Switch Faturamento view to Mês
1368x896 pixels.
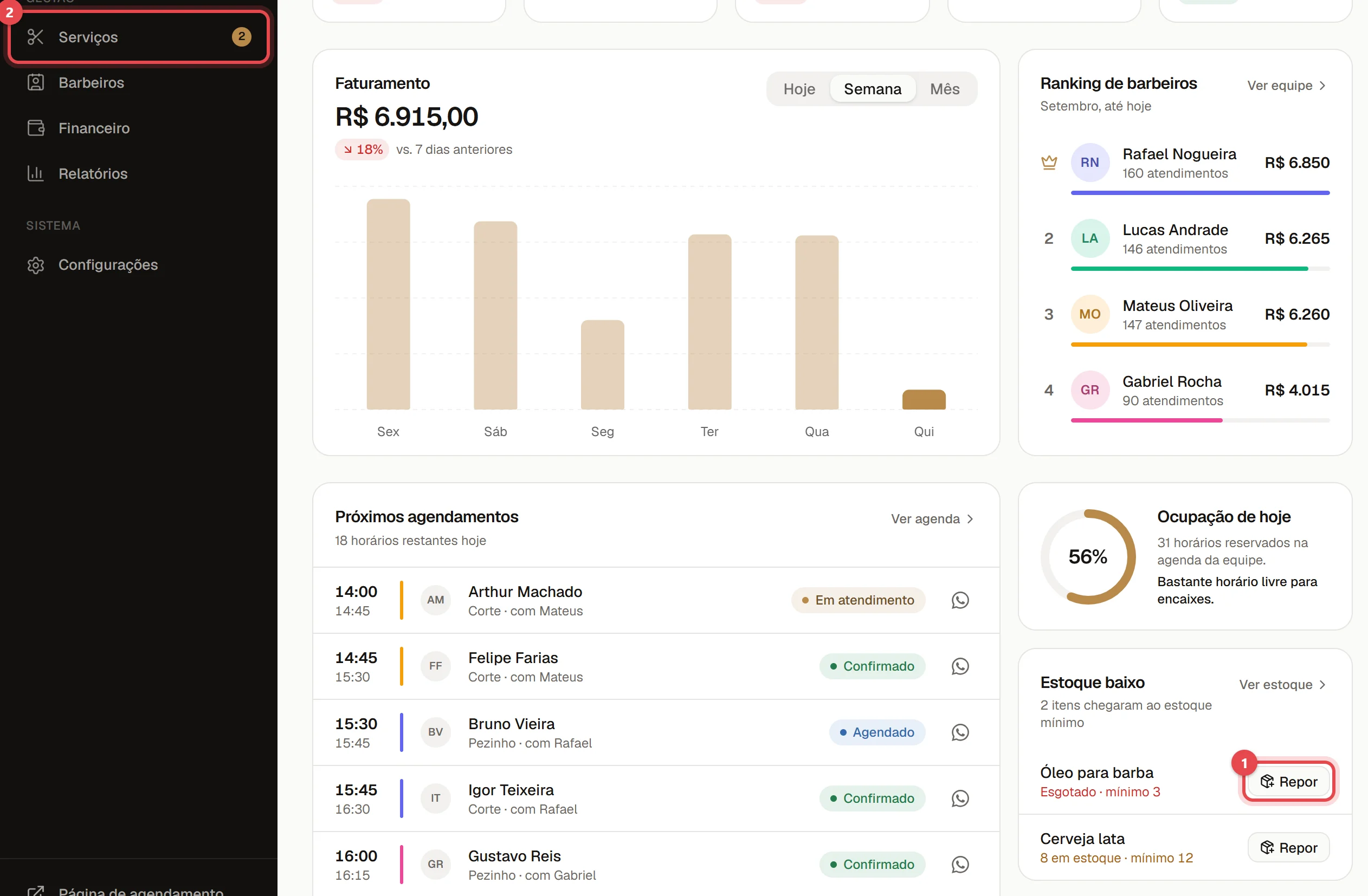tap(944, 89)
